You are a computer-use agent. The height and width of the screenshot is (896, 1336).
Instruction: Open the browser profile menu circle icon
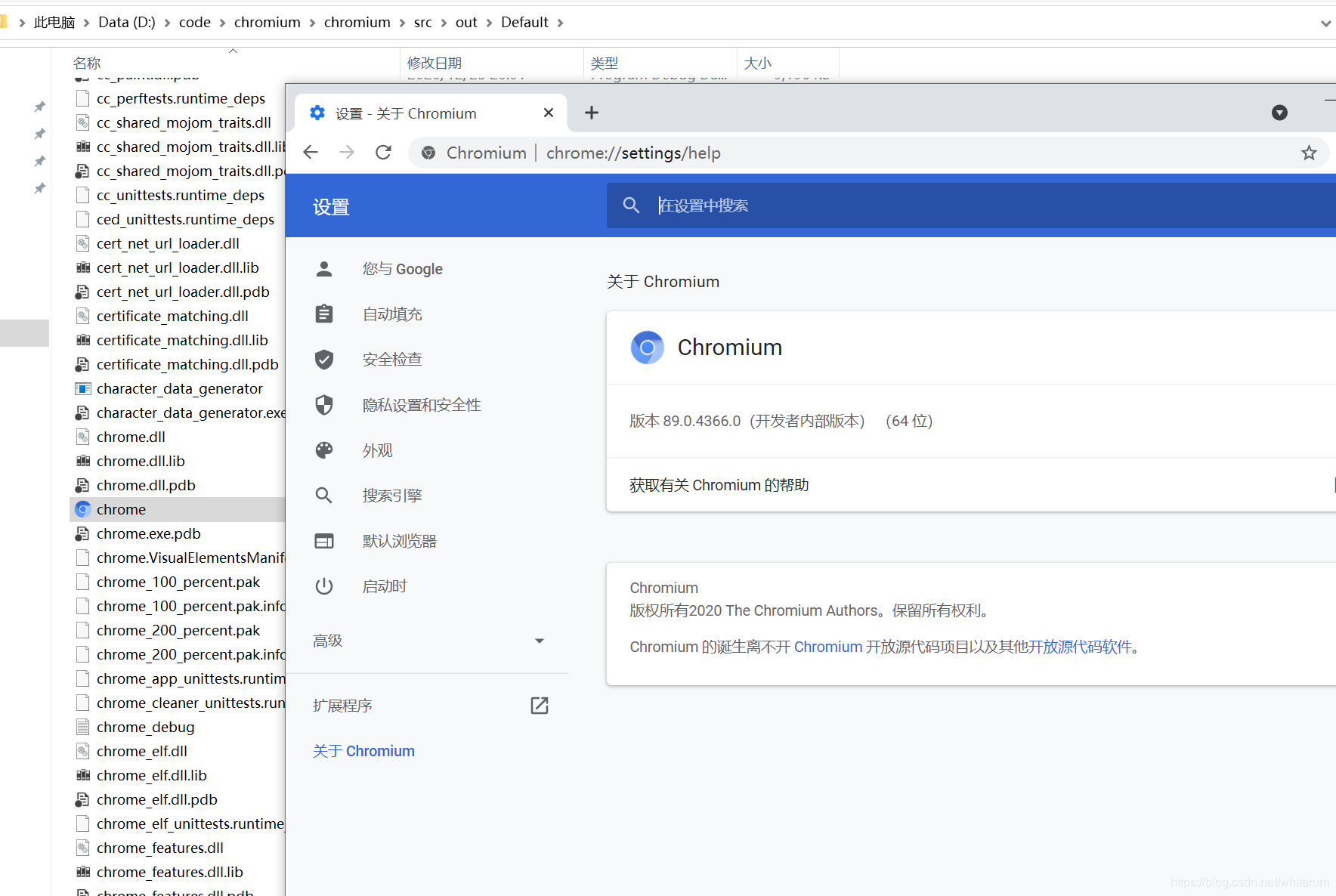point(1279,112)
